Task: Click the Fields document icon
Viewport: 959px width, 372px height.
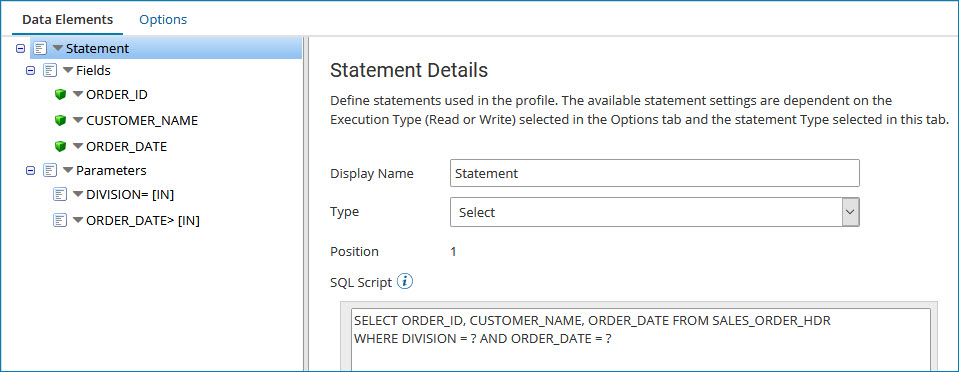Action: coord(50,70)
